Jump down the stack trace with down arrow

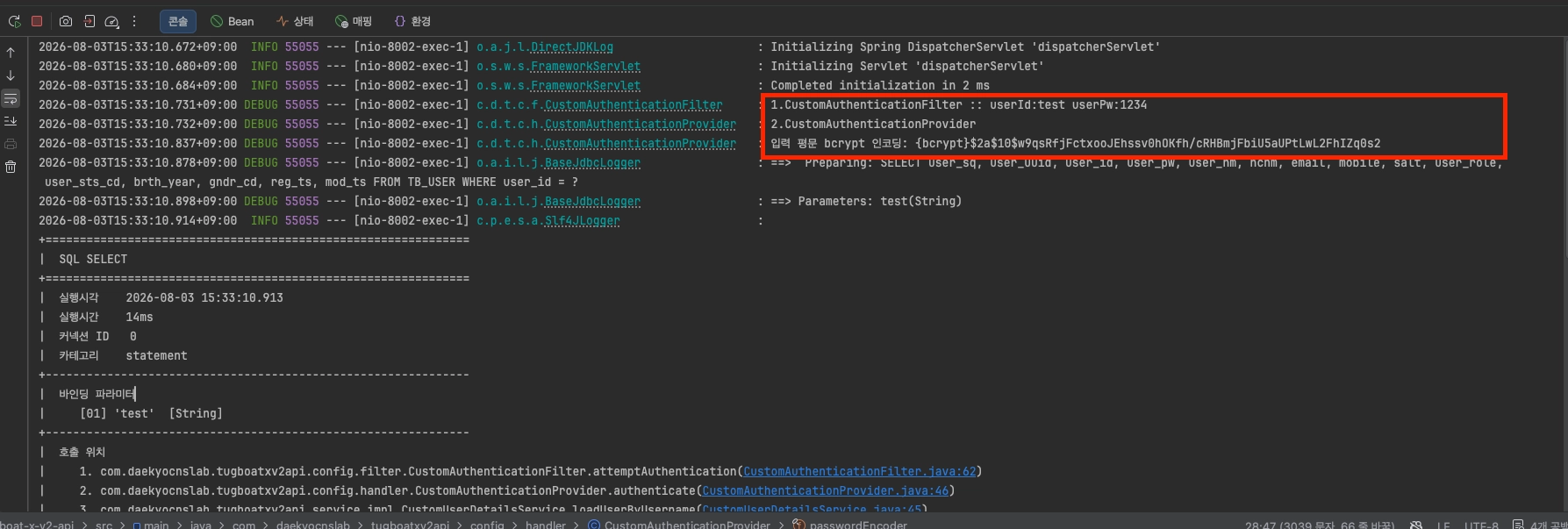[x=11, y=75]
